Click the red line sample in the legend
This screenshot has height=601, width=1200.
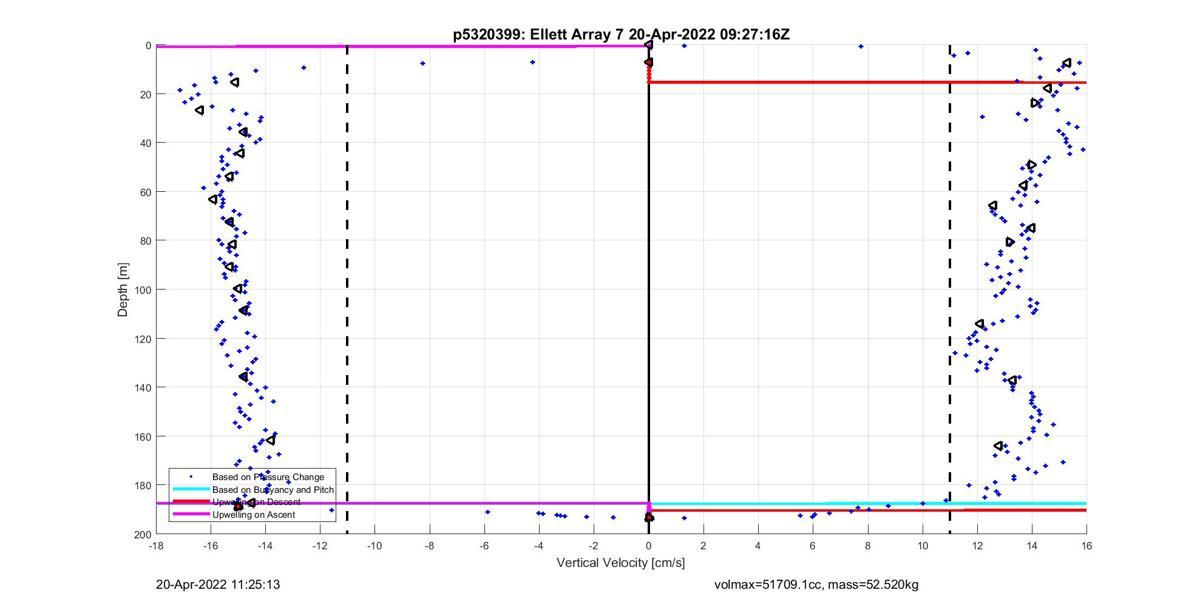[190, 502]
